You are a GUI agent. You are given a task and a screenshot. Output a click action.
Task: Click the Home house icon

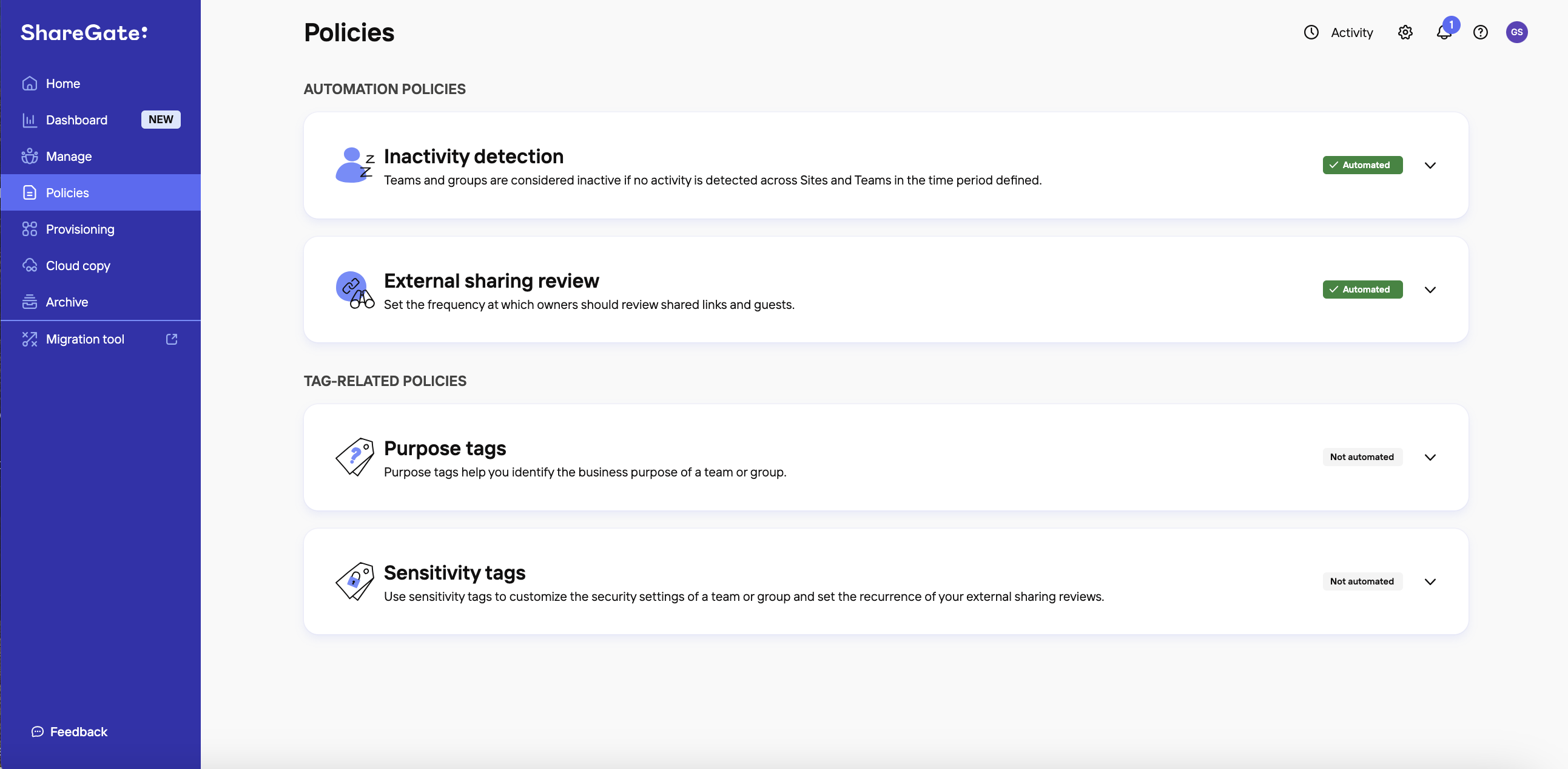click(x=30, y=83)
